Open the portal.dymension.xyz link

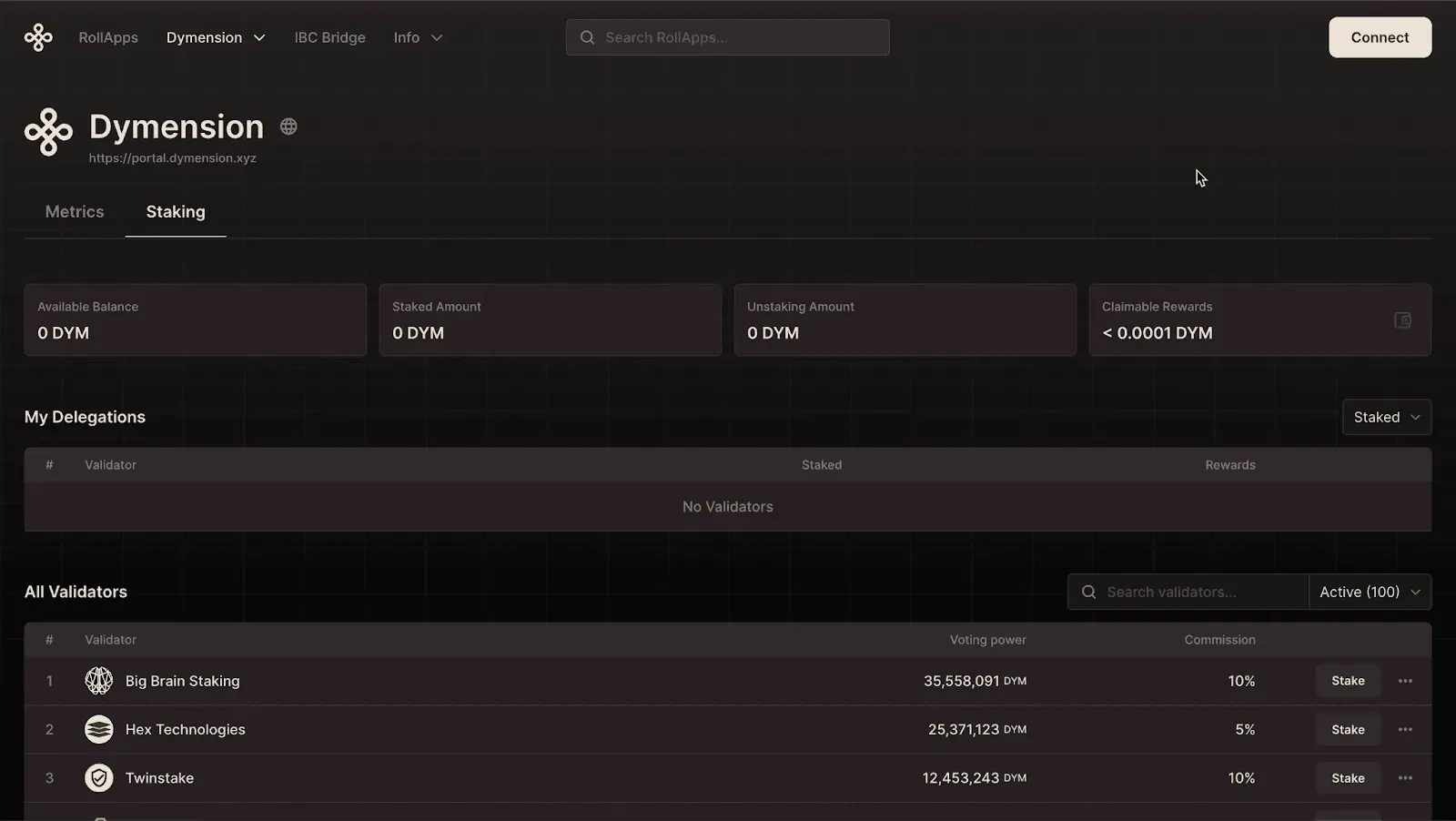(172, 158)
